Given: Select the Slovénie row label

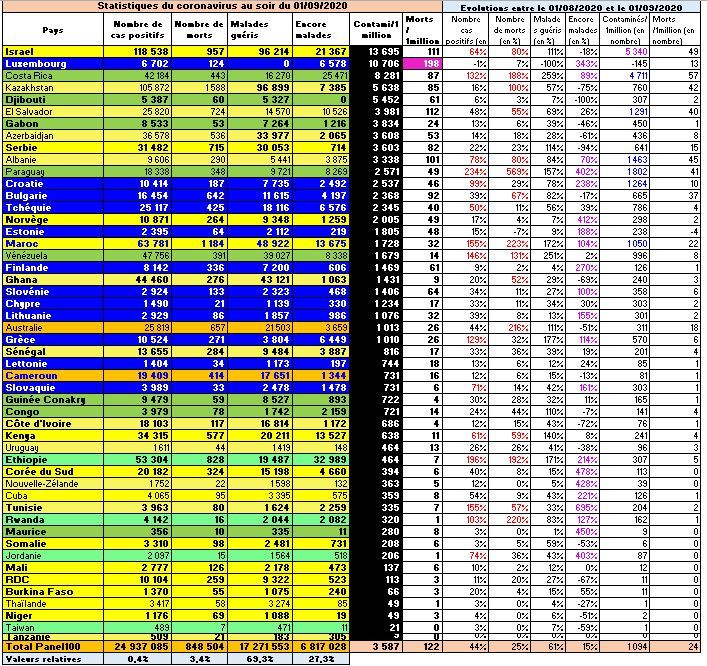Looking at the screenshot, I should 53,292.
